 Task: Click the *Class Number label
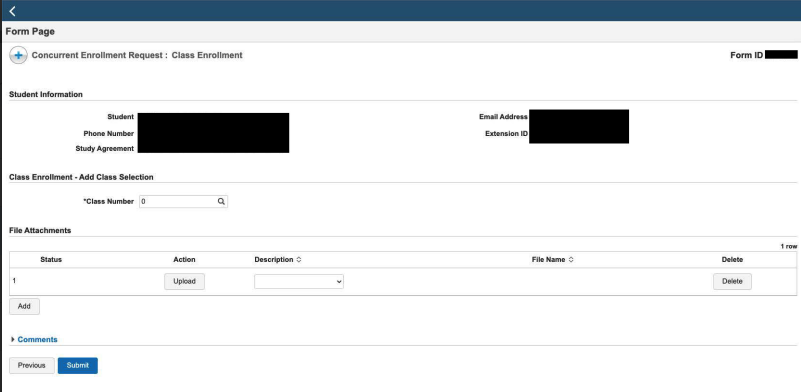[x=108, y=201]
